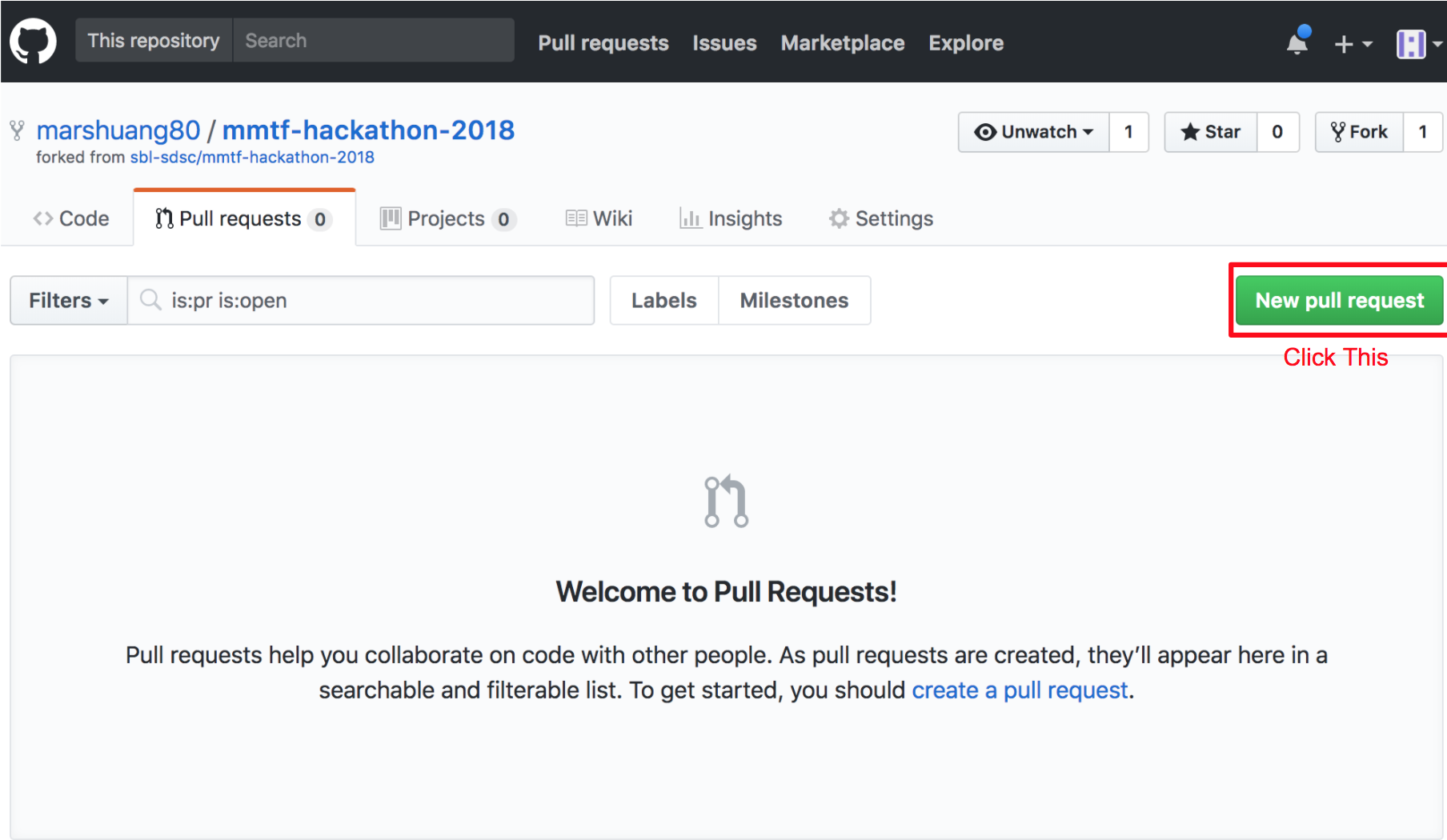Open Explore in top navigation
The width and height of the screenshot is (1447, 840).
click(x=966, y=42)
